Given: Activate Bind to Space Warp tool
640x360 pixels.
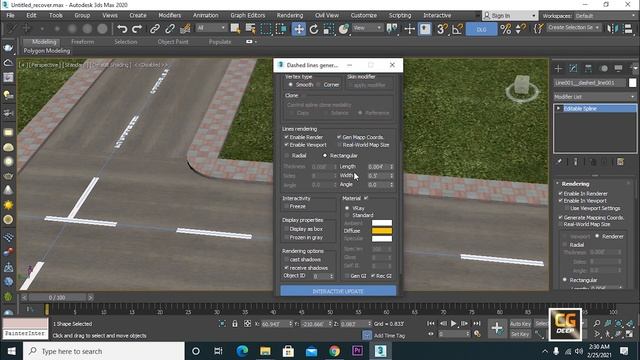Looking at the screenshot, I should coord(185,29).
